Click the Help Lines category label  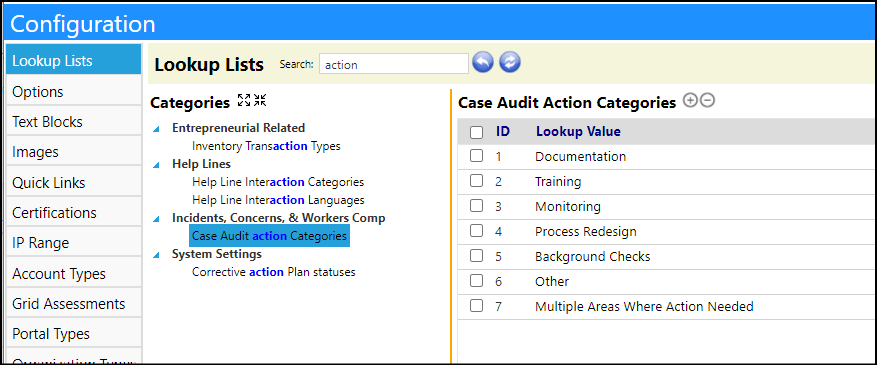[x=201, y=164]
